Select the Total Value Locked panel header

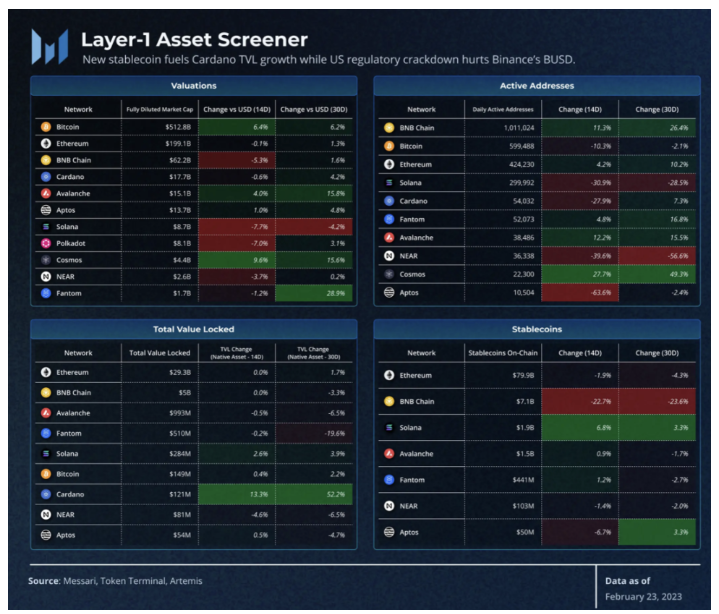194,329
